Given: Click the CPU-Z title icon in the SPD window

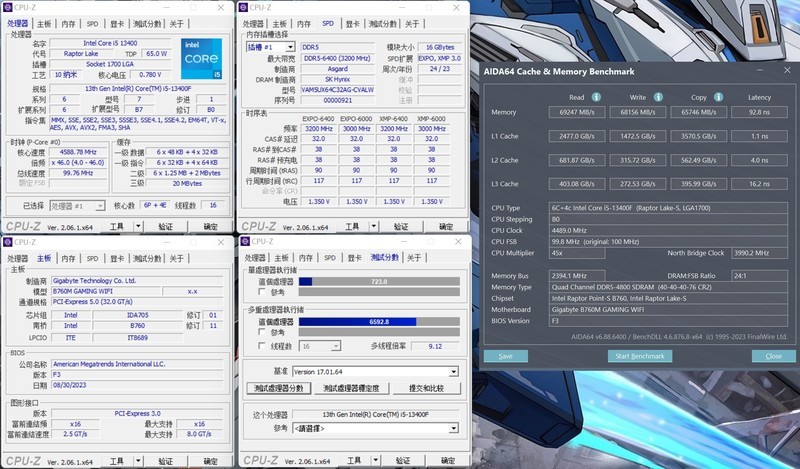Looking at the screenshot, I should pyautogui.click(x=244, y=7).
